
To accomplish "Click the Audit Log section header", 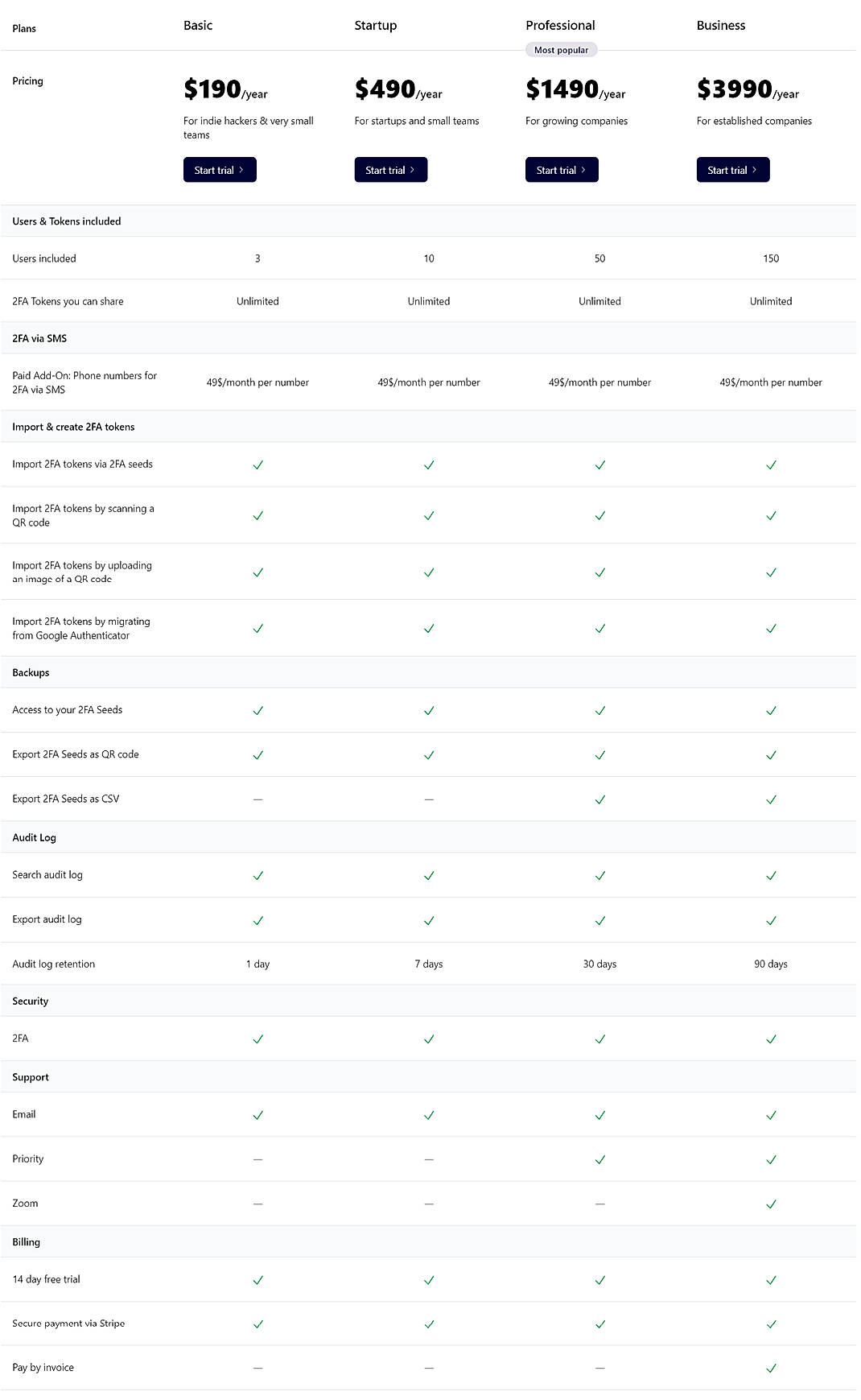I will click(34, 837).
